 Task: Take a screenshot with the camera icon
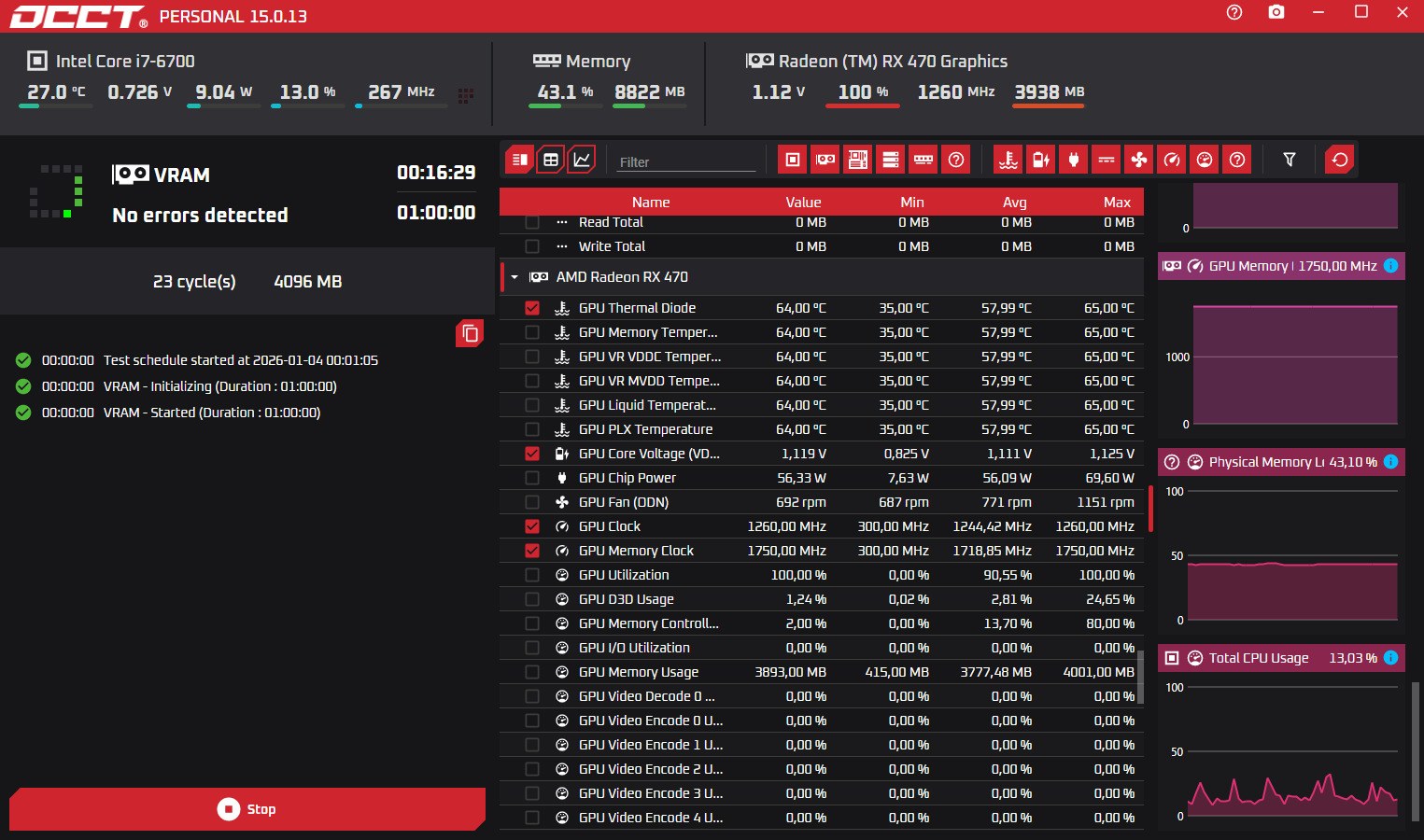1276,12
